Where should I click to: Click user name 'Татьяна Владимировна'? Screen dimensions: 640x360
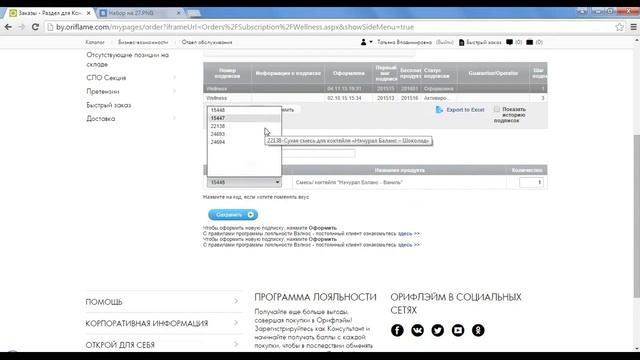pos(404,42)
